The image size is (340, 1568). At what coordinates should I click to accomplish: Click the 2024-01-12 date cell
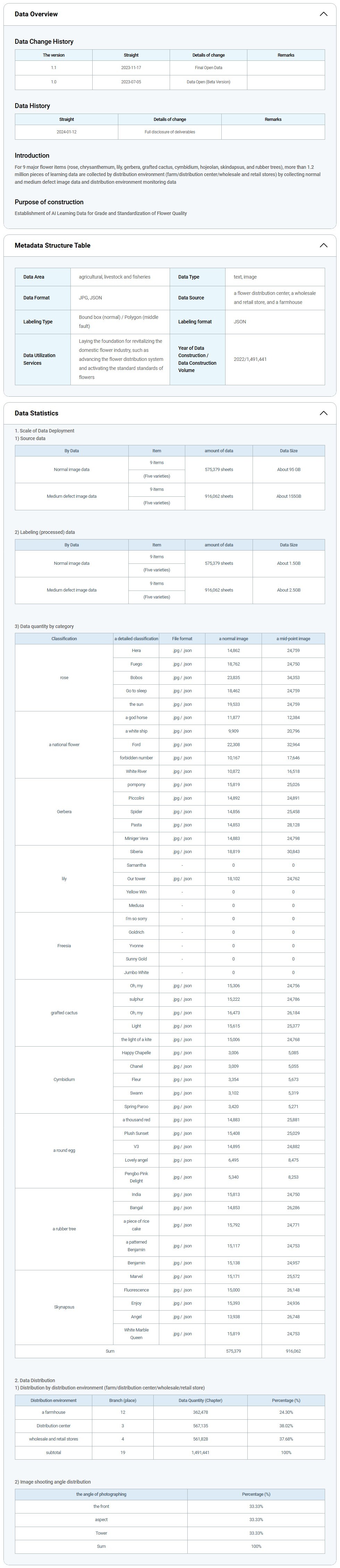[66, 132]
